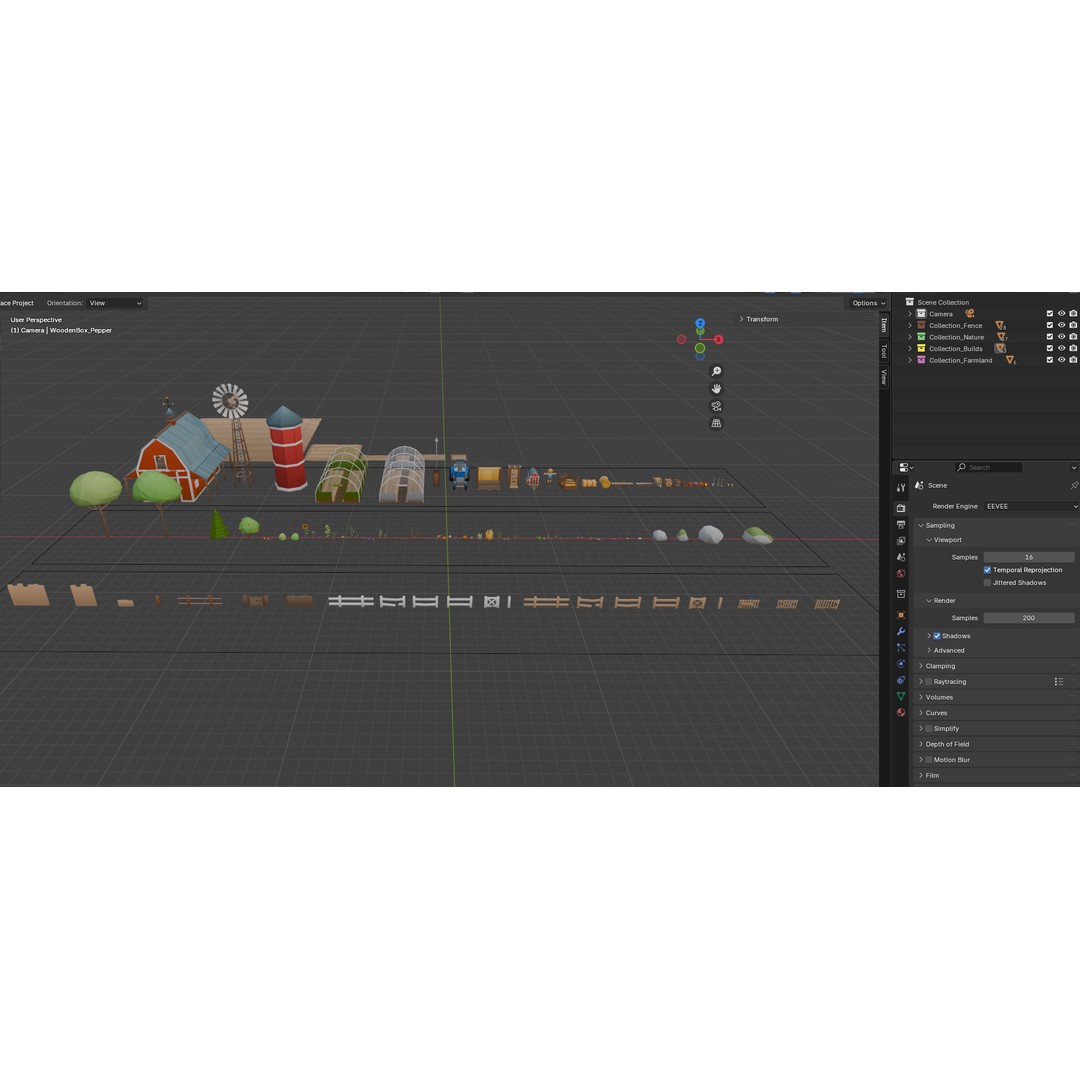Screen dimensions: 1080x1080
Task: Disable Temporal Reprojection checkbox
Action: coord(987,570)
